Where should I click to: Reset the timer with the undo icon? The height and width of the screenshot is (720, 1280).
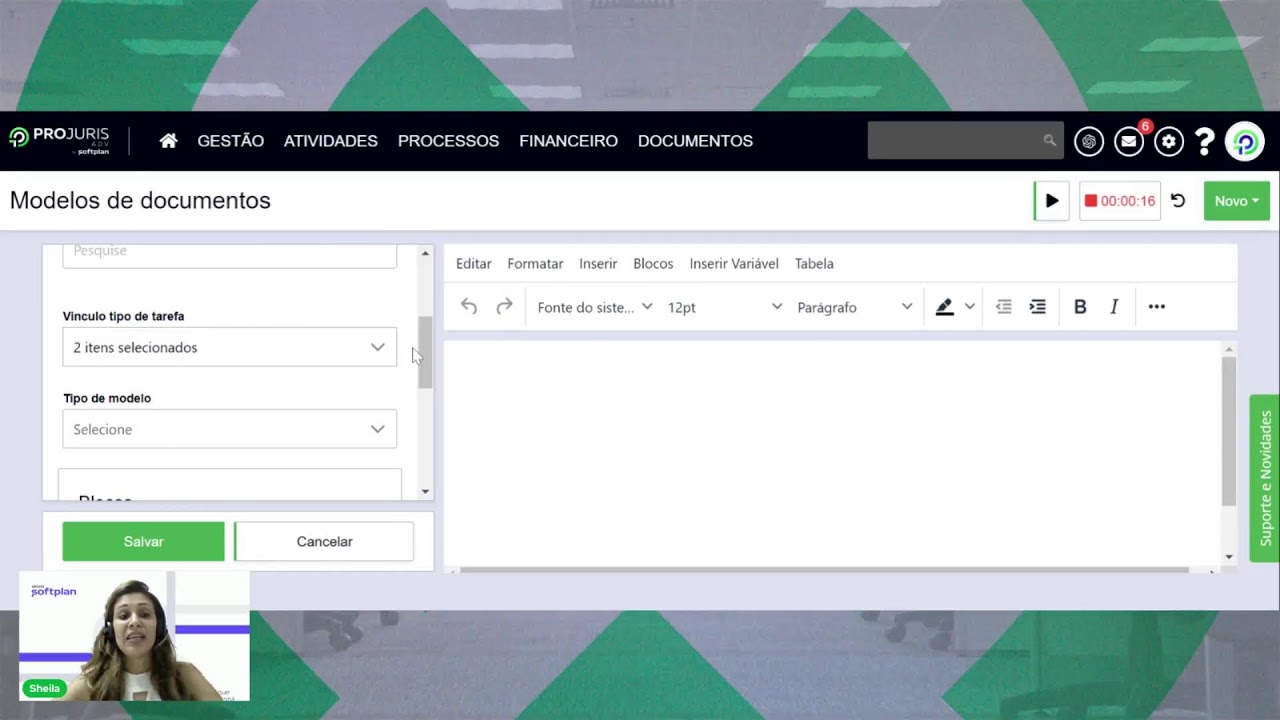point(1178,201)
